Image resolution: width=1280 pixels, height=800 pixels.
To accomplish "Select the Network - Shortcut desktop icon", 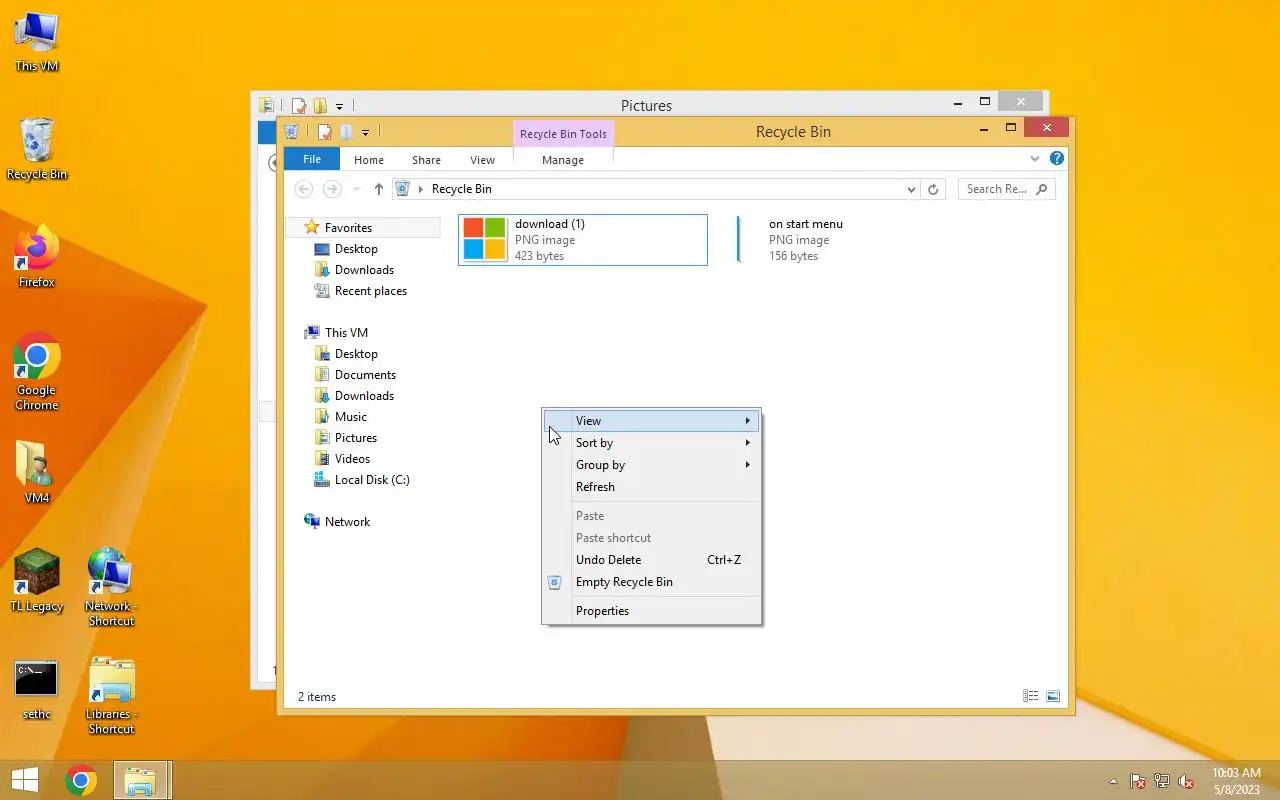I will (111, 587).
